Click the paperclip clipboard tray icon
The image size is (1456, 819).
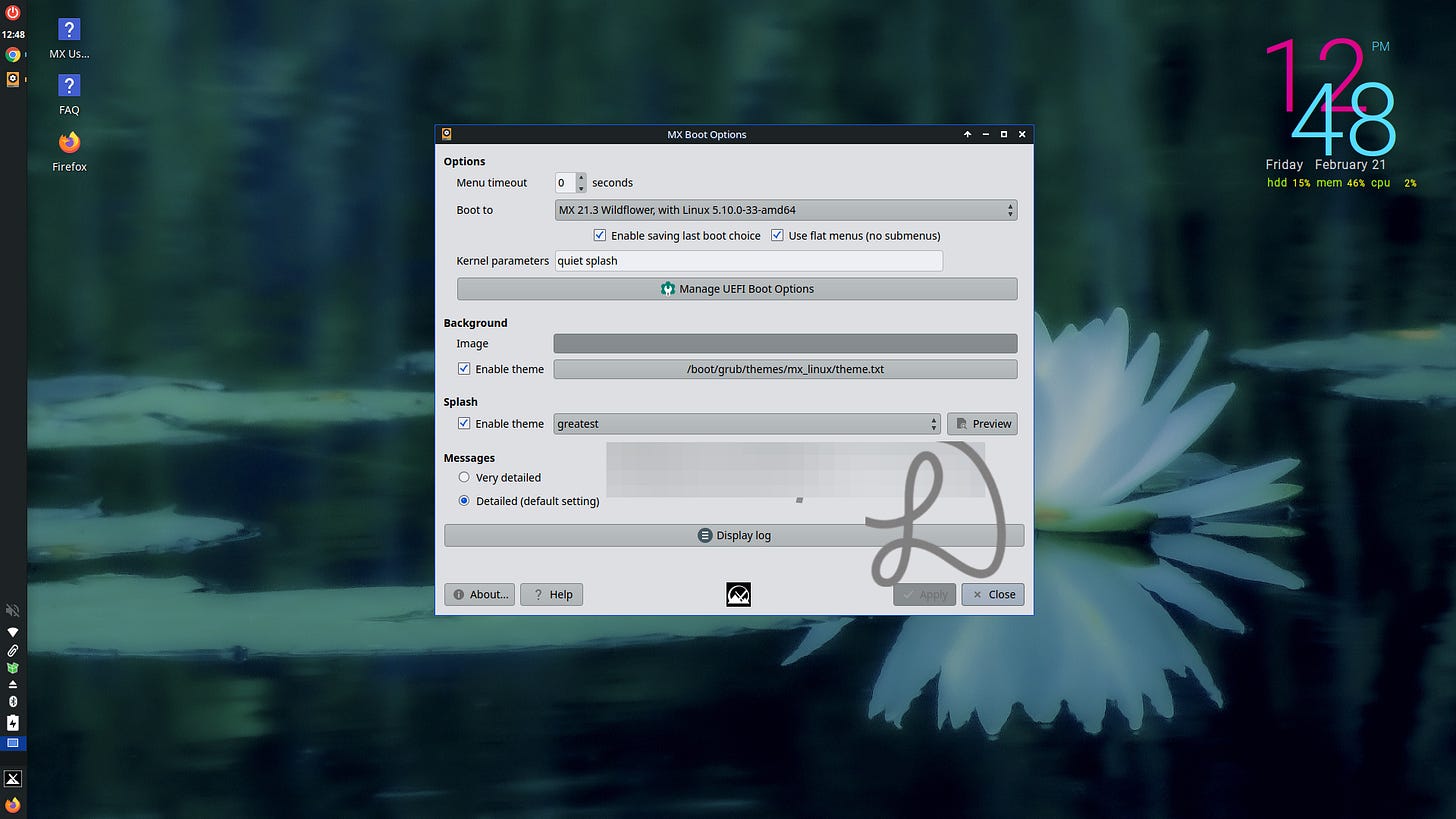(x=13, y=650)
